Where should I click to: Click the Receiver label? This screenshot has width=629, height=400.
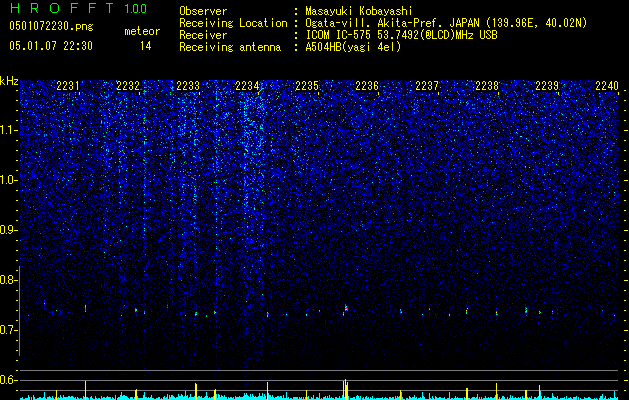pyautogui.click(x=203, y=35)
